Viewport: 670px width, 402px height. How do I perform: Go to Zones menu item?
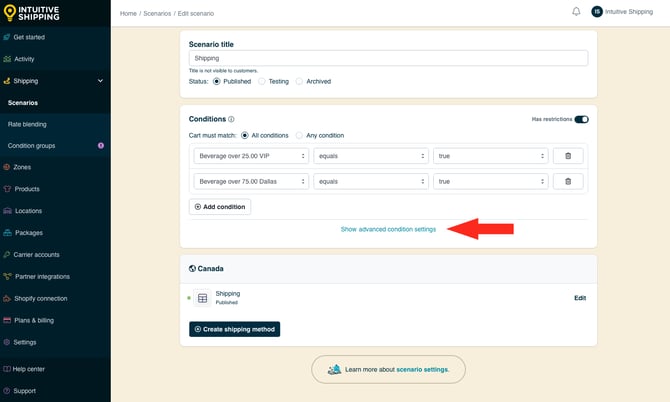22,167
